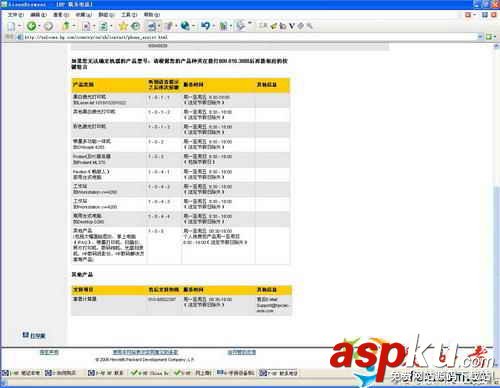
Task: Click the New blank page icon
Action: point(12,26)
